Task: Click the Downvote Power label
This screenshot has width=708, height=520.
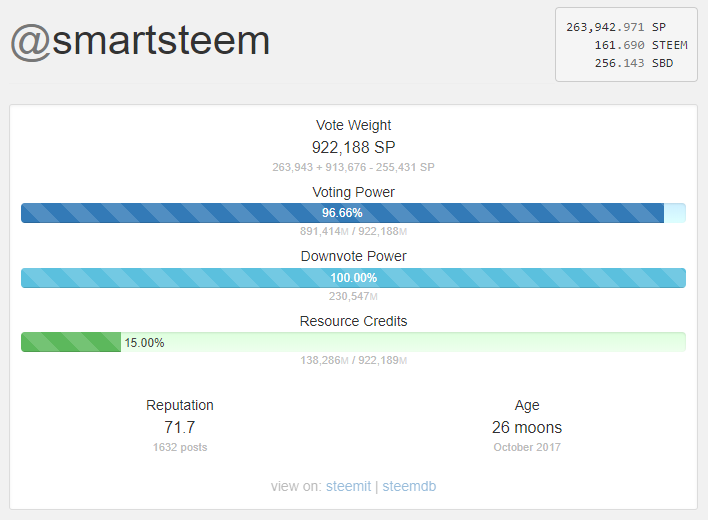Action: pyautogui.click(x=354, y=256)
